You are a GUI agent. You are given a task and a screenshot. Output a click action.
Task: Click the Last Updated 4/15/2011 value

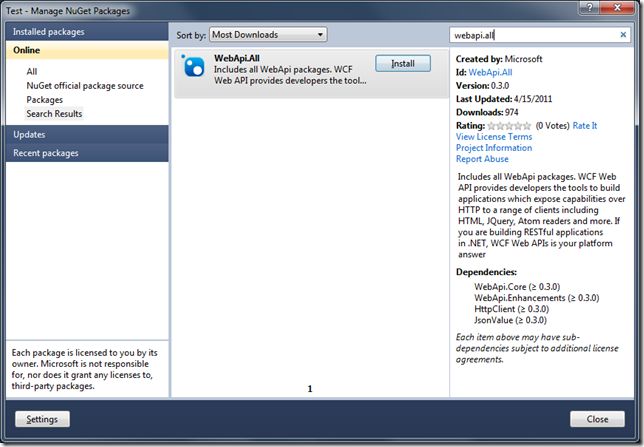coord(533,99)
